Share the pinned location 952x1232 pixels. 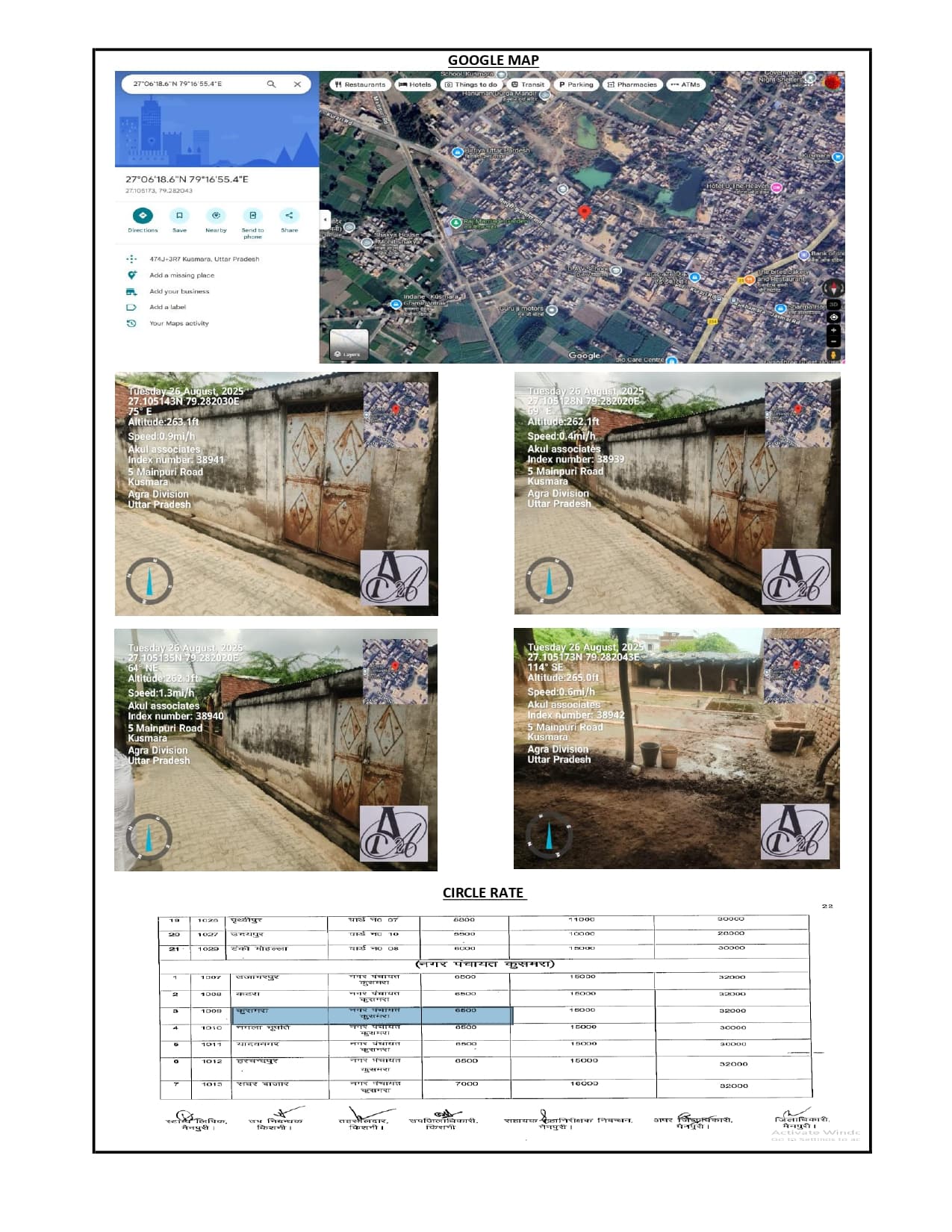tap(289, 220)
